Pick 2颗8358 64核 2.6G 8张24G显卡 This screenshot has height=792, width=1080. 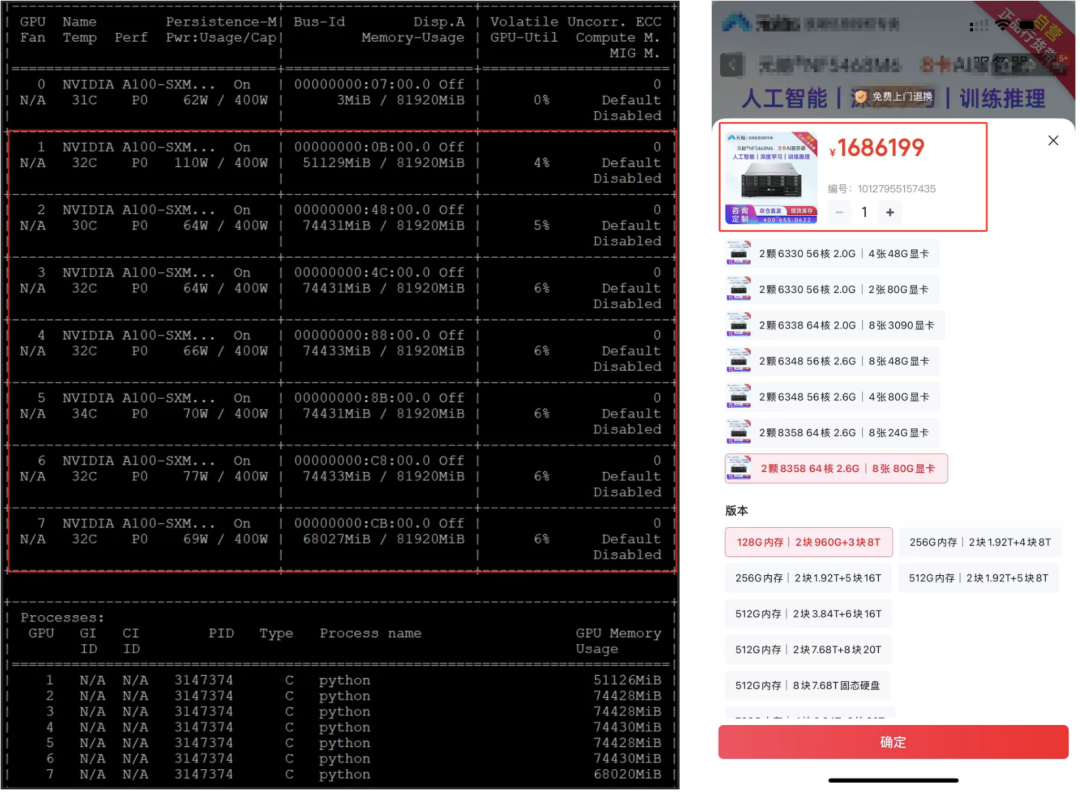(831, 433)
